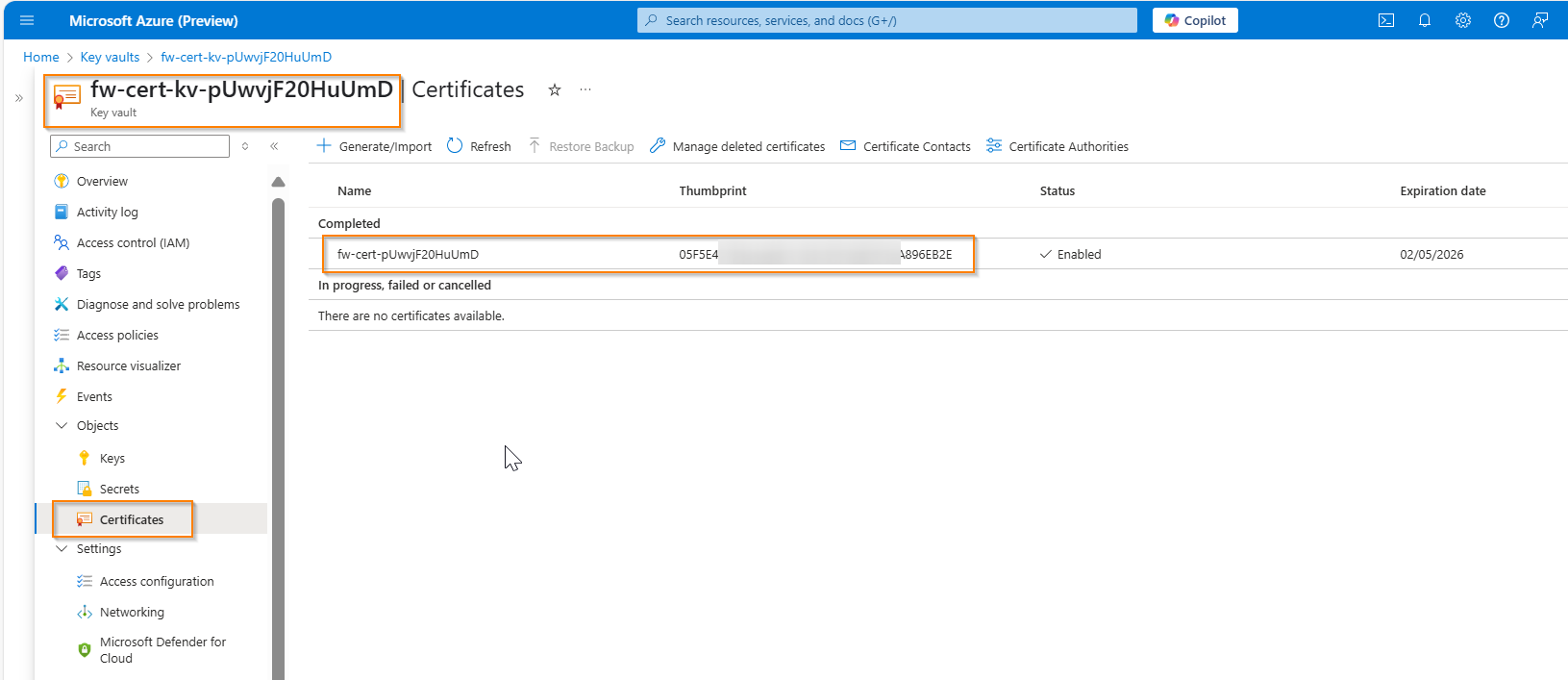
Task: Open certificate fw-cert-pUwvjF20HuUmD row
Action: coord(408,254)
